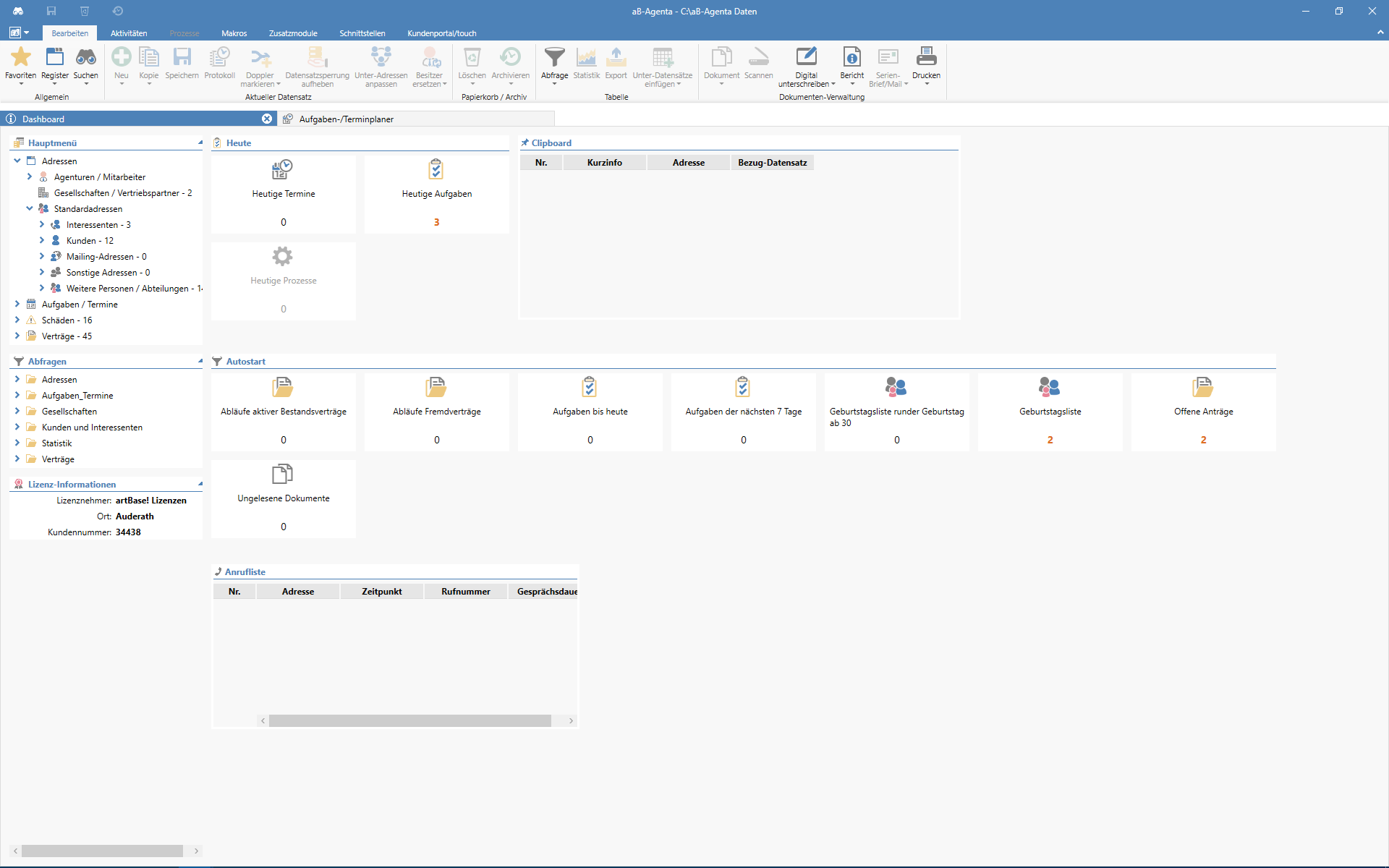
Task: Click Rufnummer column header
Action: (x=466, y=592)
